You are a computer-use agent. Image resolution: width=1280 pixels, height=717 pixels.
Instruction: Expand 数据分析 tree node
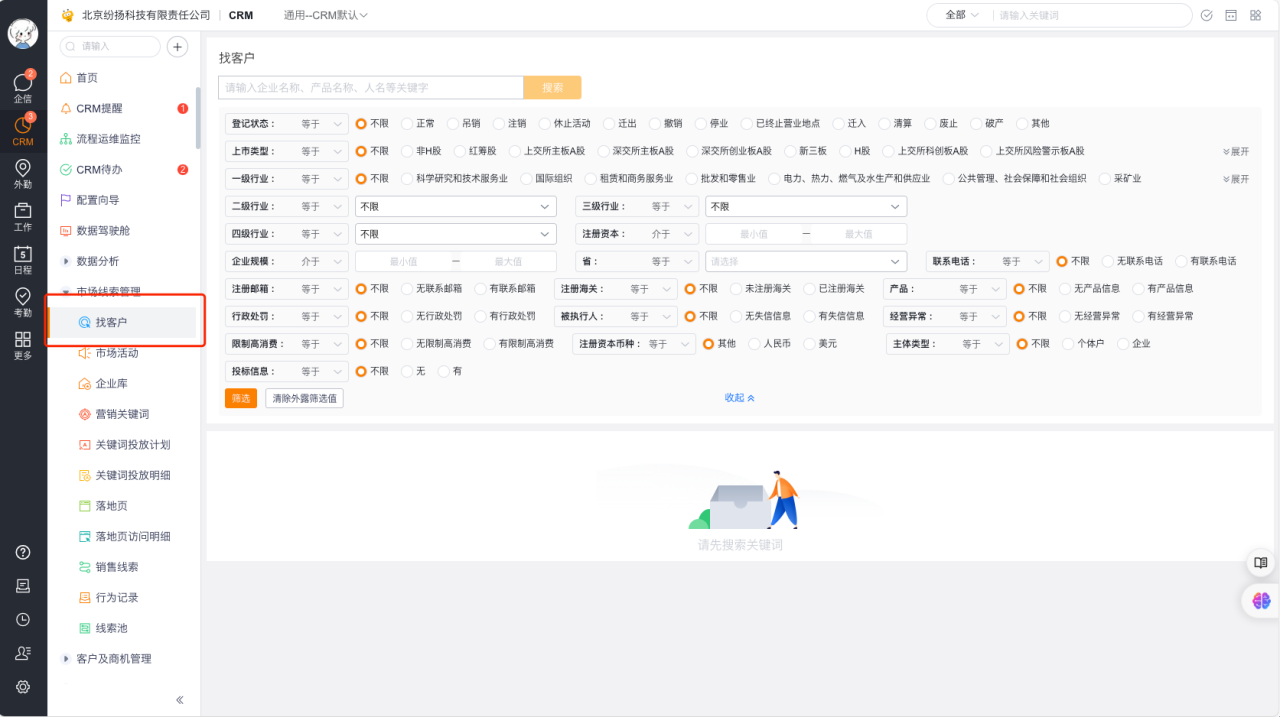66,261
